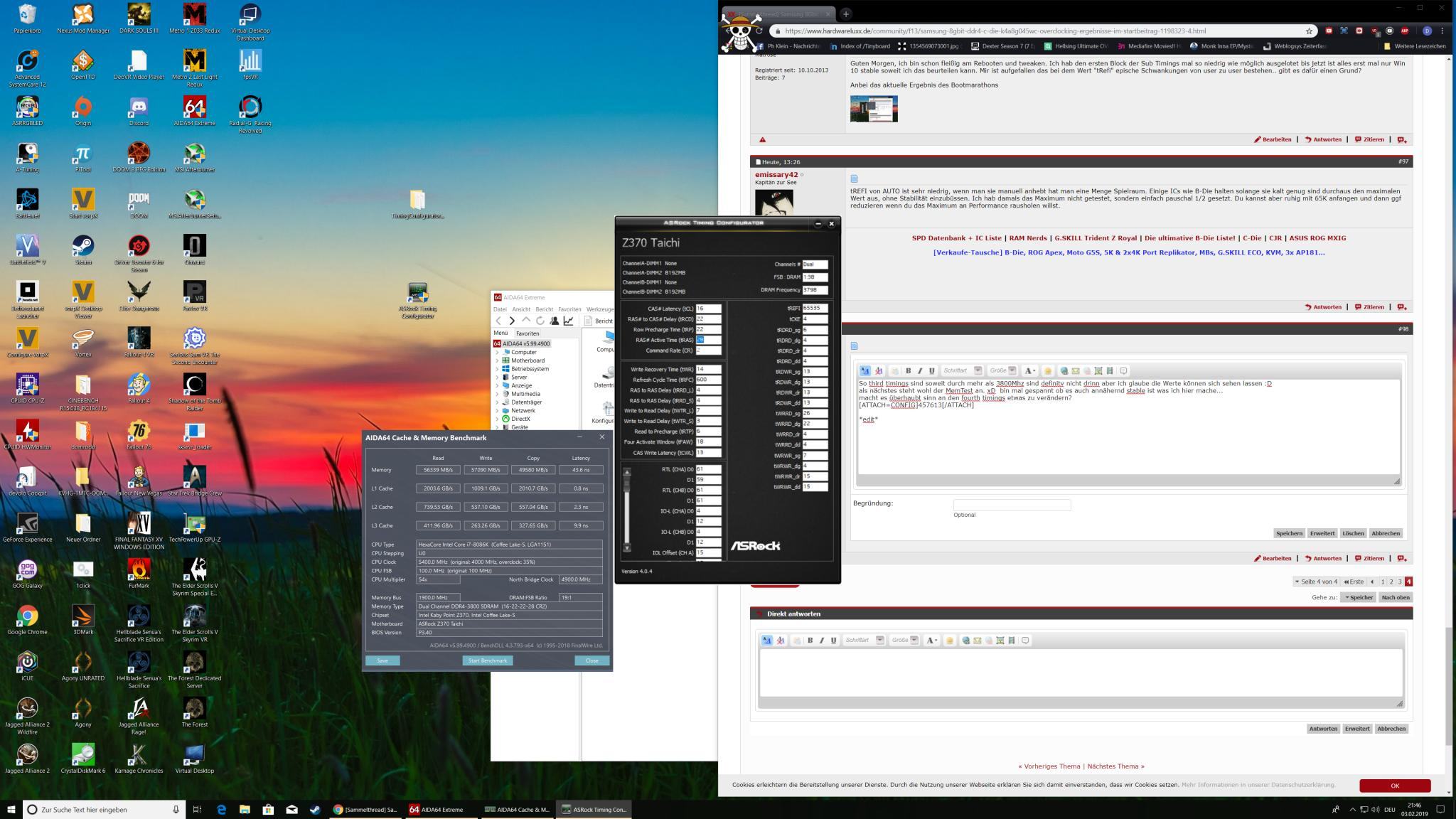Image resolution: width=1456 pixels, height=819 pixels.
Task: Toggle underline in the Direkt antworten toolbar
Action: pyautogui.click(x=834, y=640)
